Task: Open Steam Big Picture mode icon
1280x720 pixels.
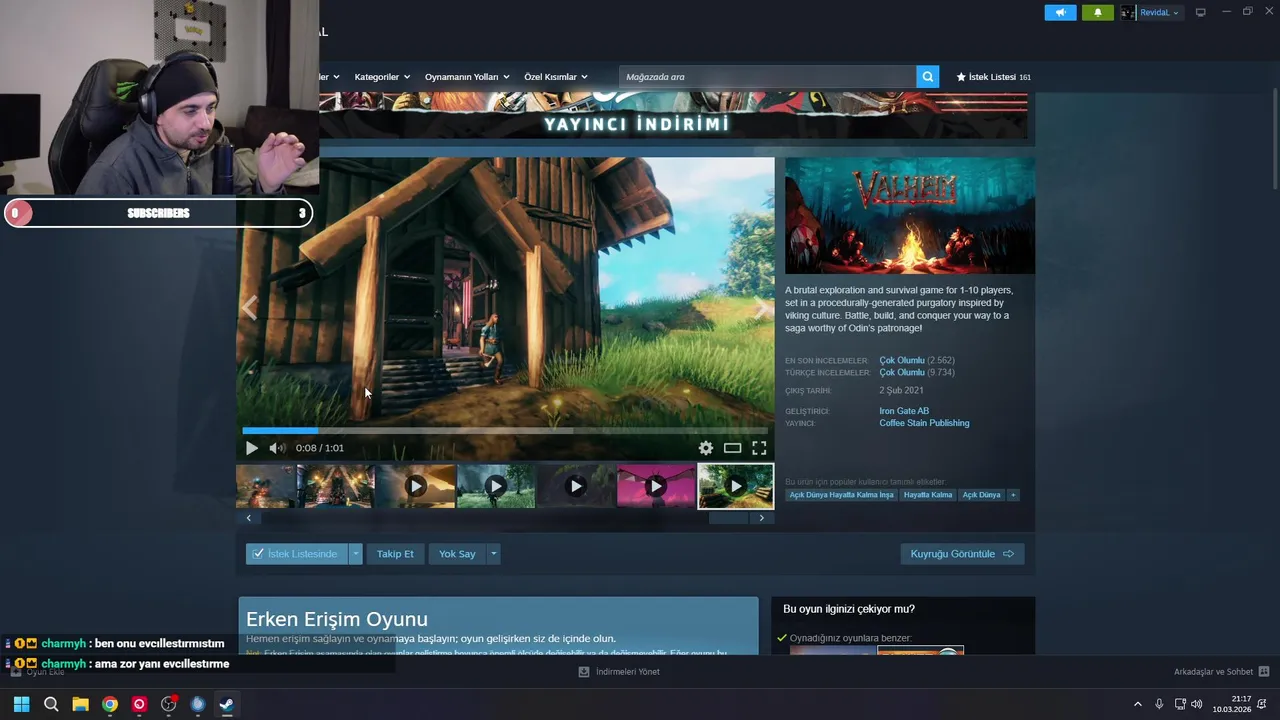Action: point(1201,12)
